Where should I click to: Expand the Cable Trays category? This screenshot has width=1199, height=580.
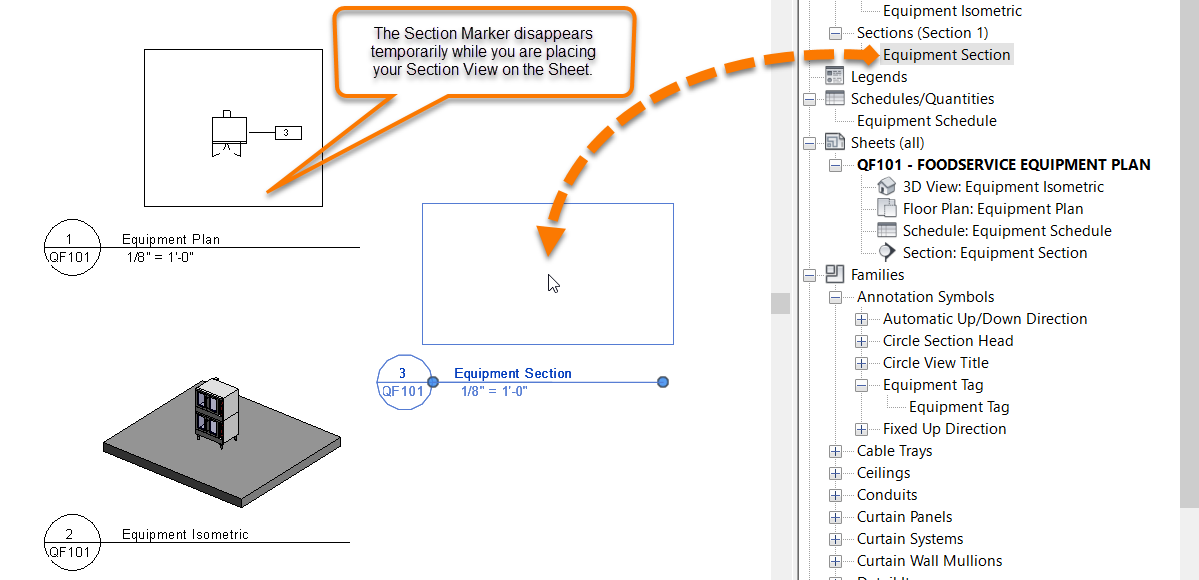pos(836,450)
